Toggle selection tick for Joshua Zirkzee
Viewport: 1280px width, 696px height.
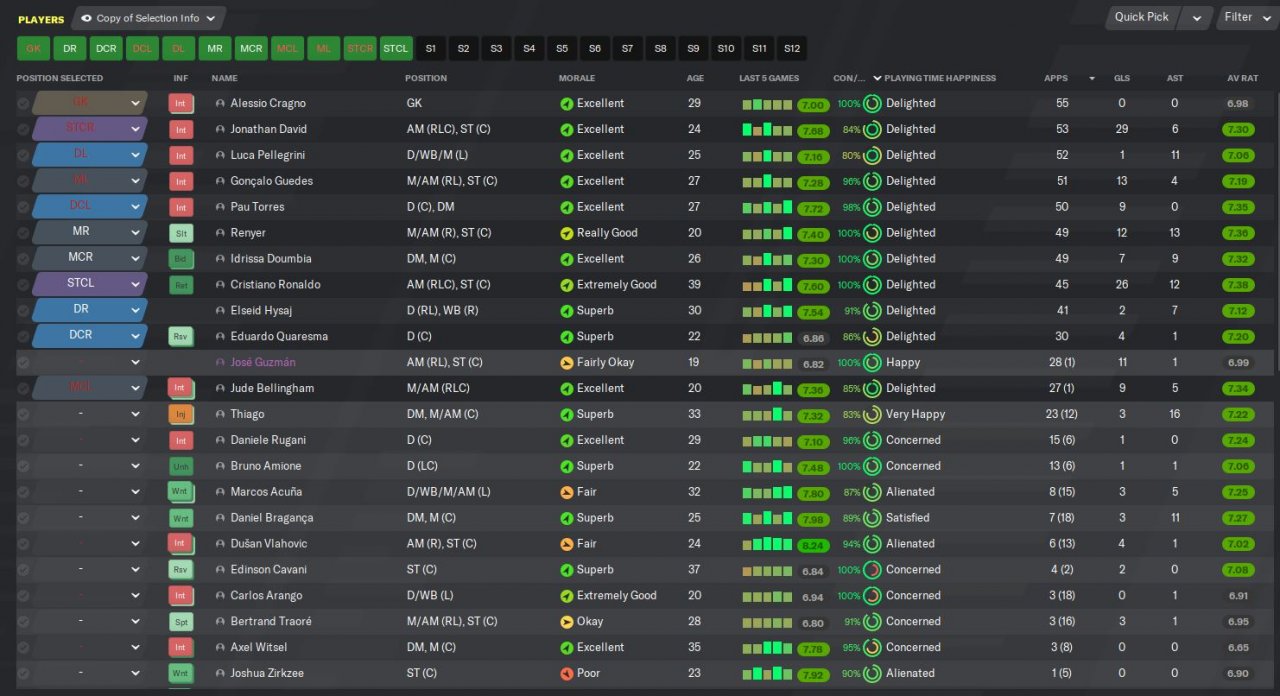click(x=23, y=673)
